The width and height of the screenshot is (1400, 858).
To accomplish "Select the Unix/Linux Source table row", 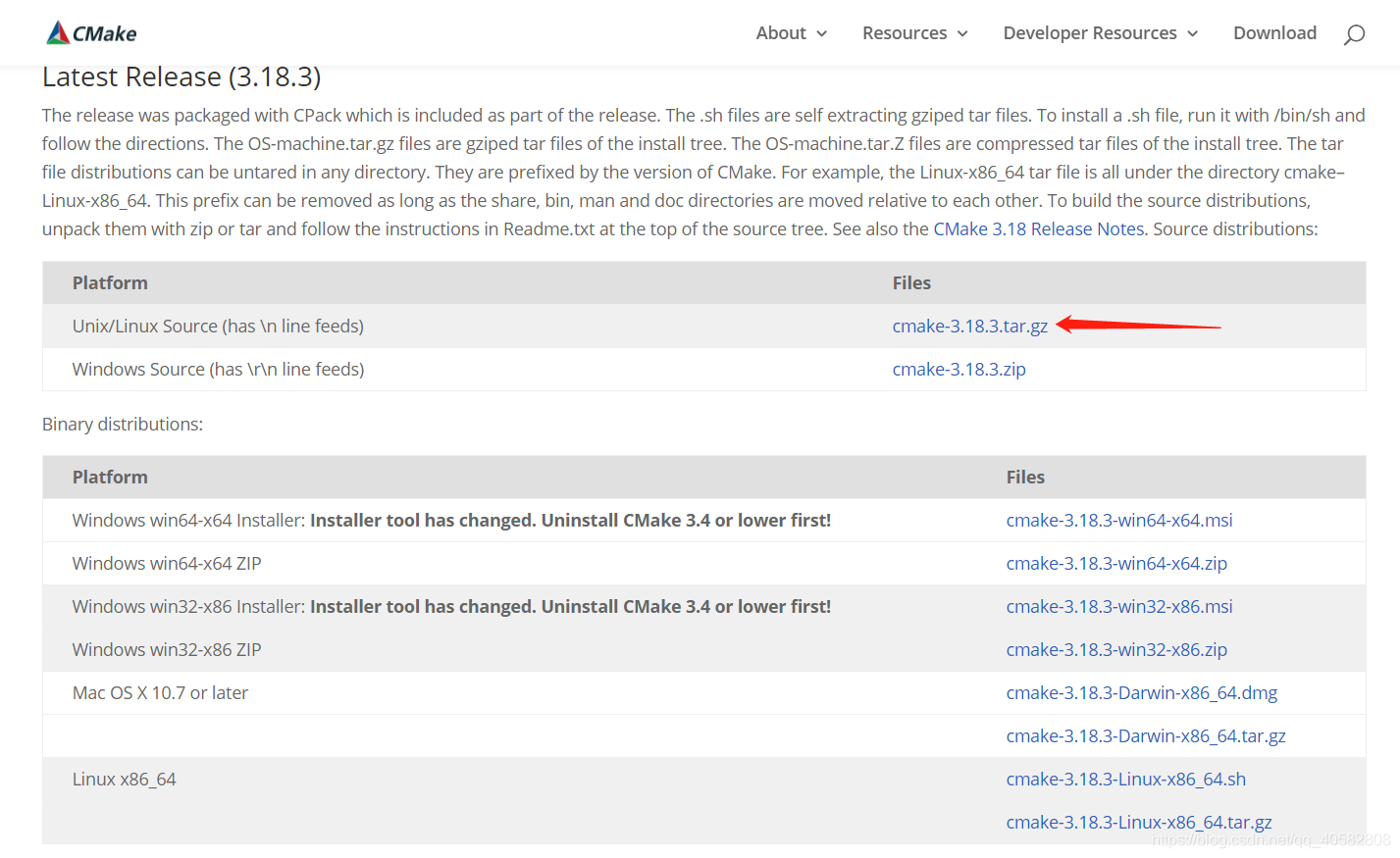I will (x=218, y=326).
